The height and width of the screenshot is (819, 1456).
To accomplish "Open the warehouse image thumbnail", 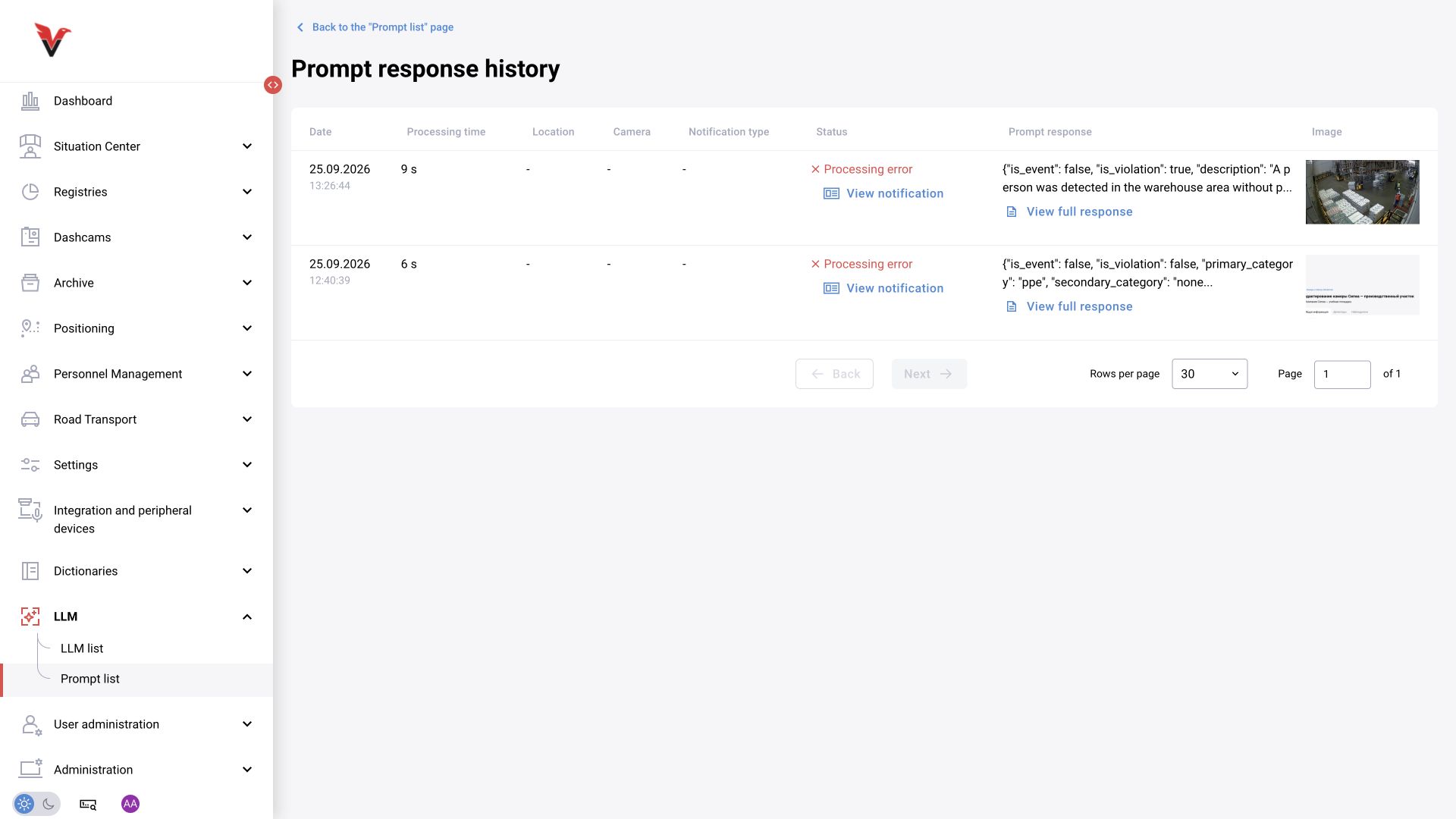I will [x=1362, y=192].
